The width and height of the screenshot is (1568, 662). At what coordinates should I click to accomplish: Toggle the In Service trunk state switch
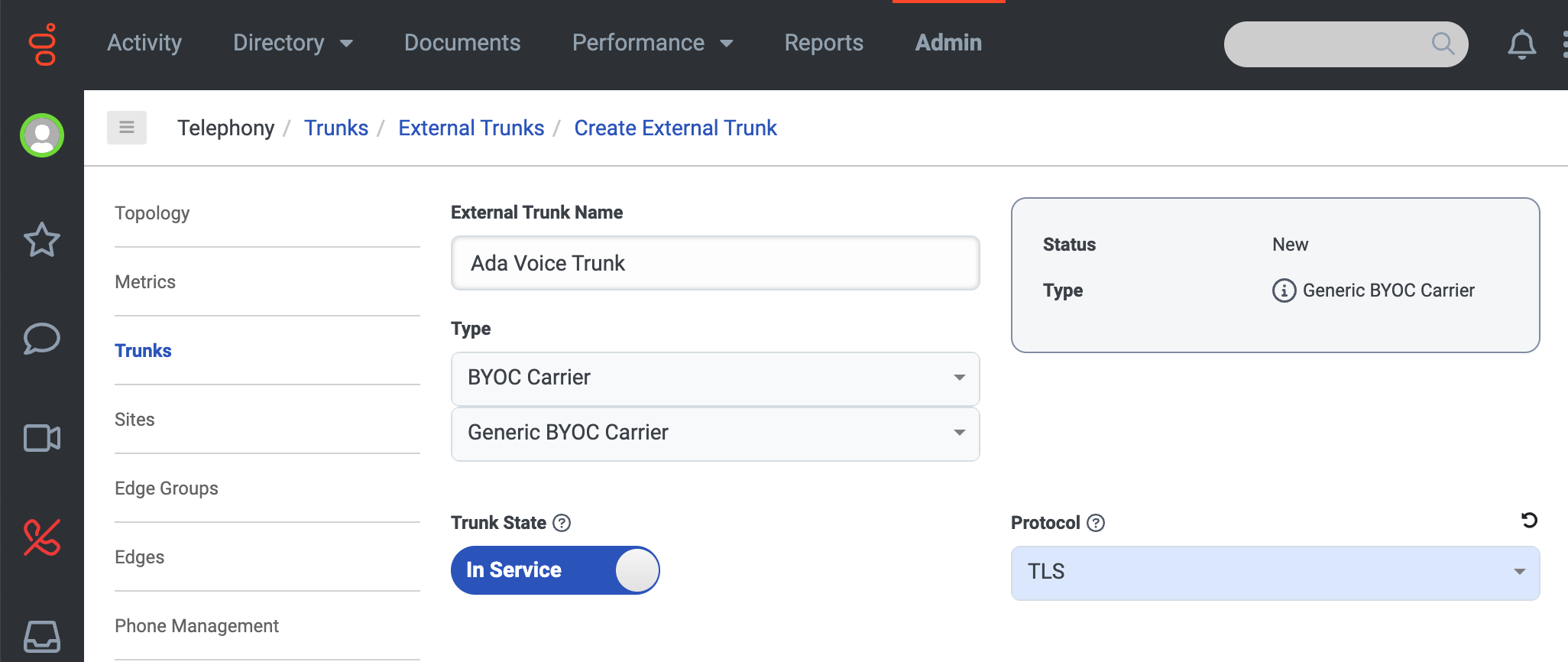[x=555, y=570]
